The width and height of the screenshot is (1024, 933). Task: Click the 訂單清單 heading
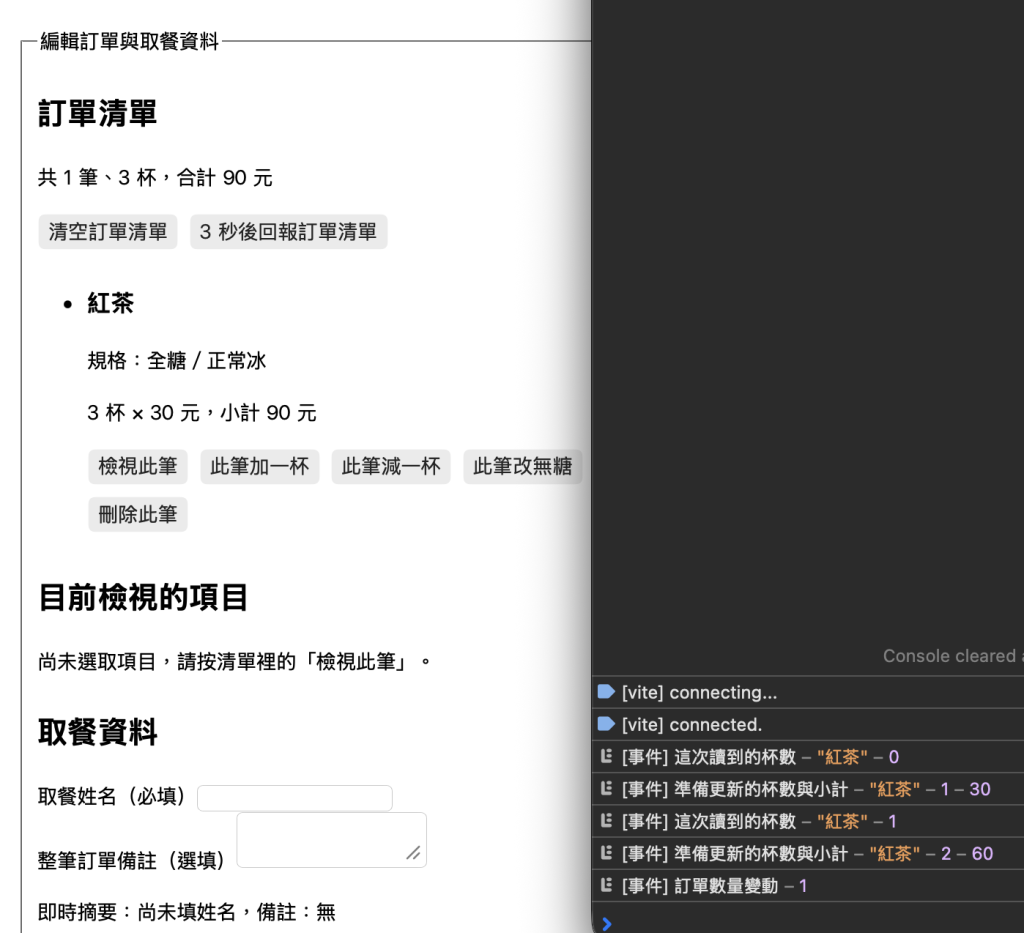pos(97,113)
